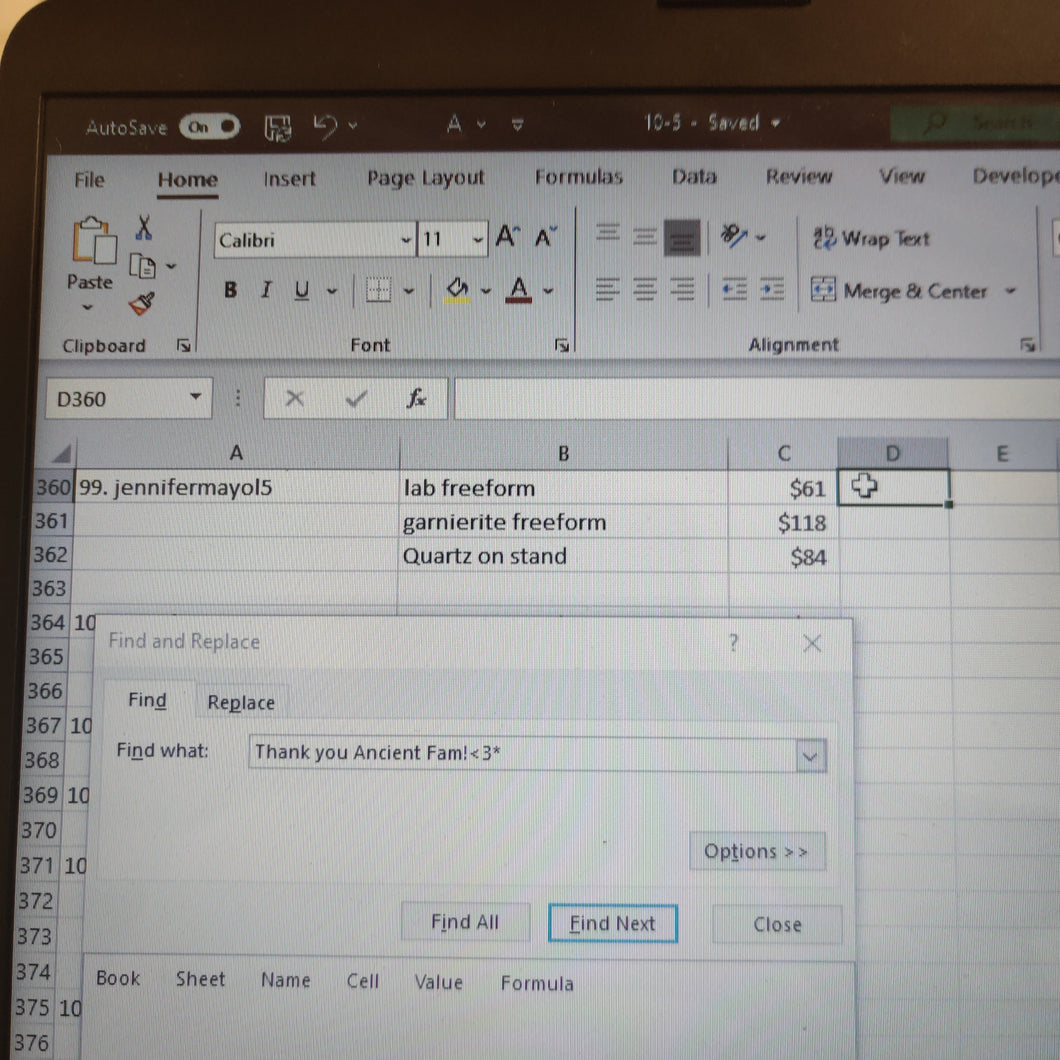Screen dimensions: 1060x1060
Task: Open underline style dropdown arrow
Action: (332, 291)
